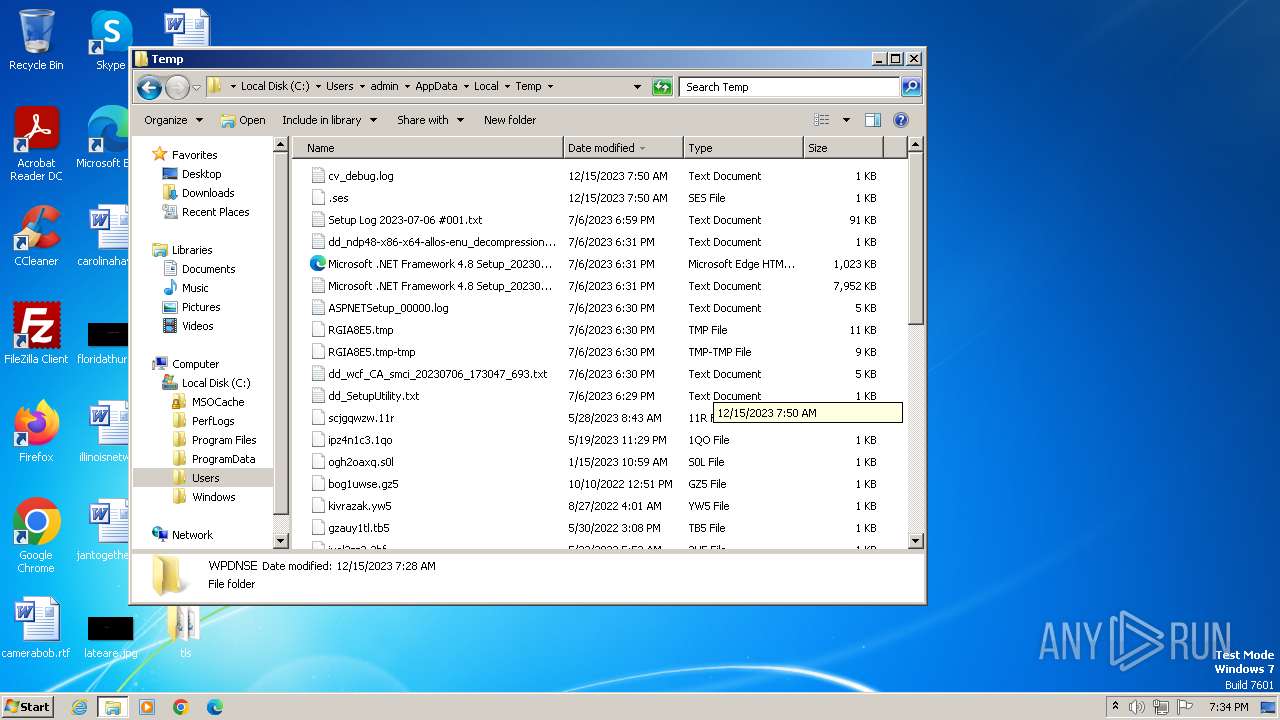Open Windows Media Player taskbar icon

pyautogui.click(x=147, y=707)
